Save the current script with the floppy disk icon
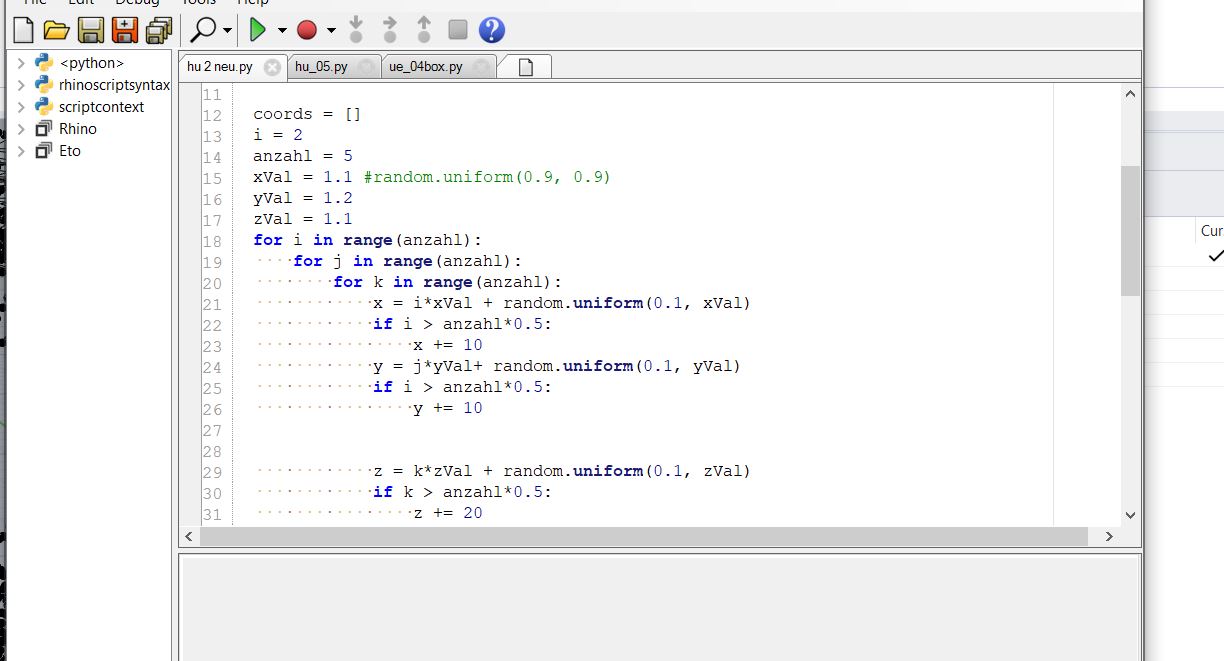Viewport: 1224px width, 661px height. [89, 30]
